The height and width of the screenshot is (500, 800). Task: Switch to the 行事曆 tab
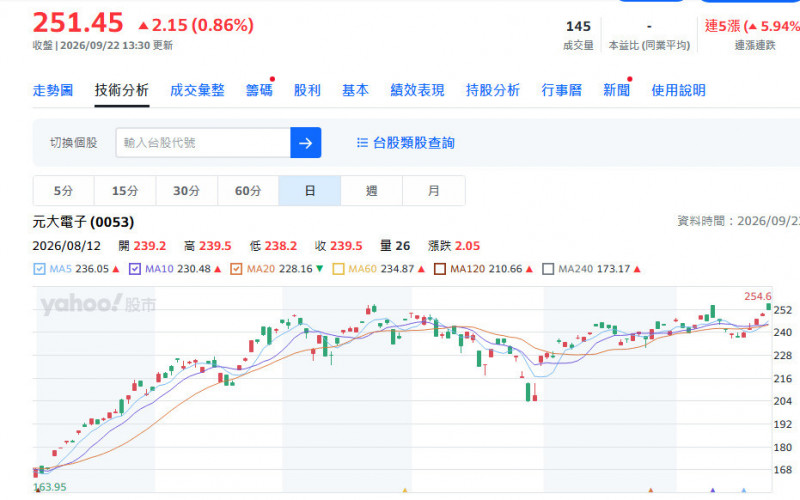562,91
